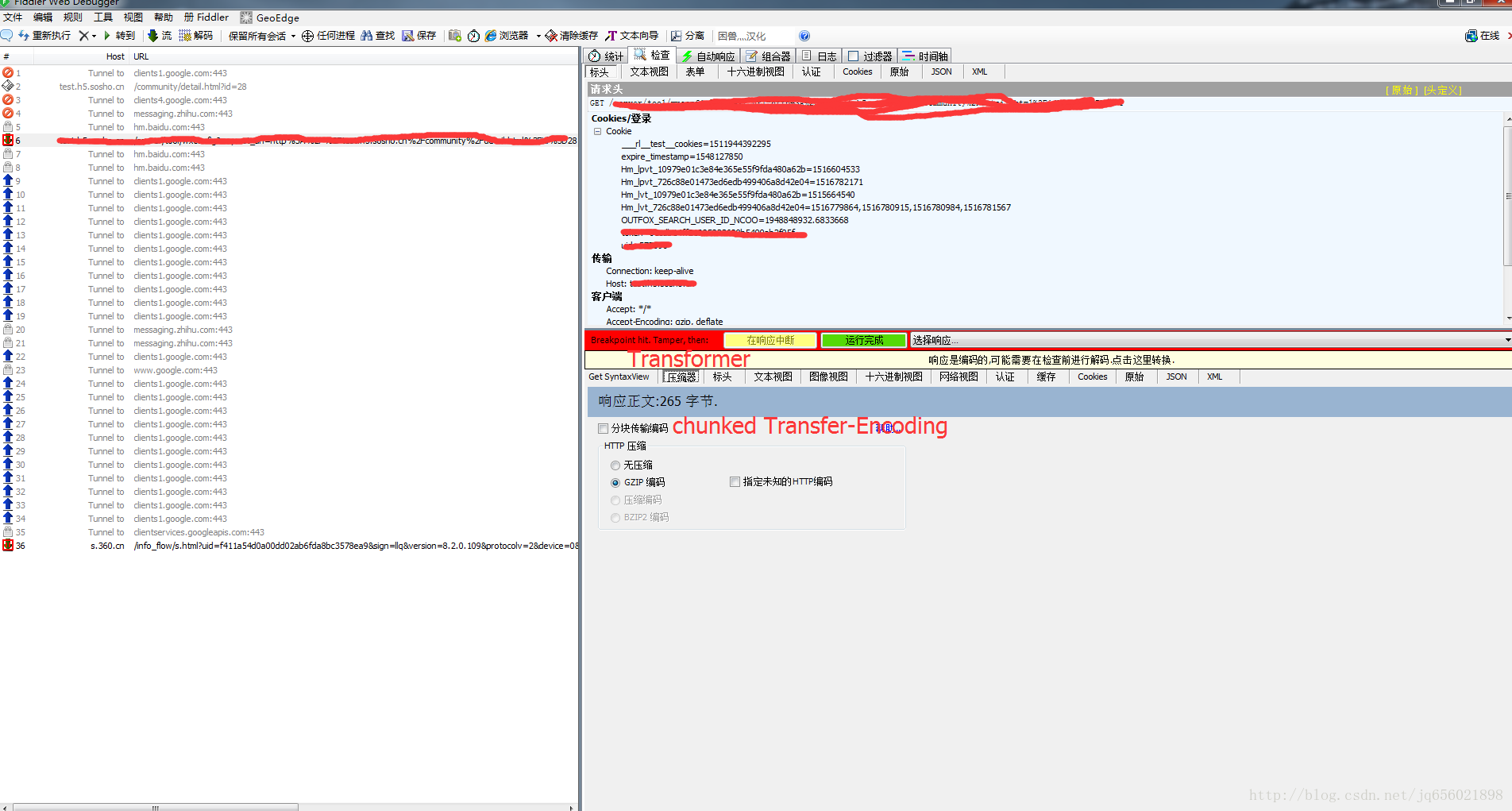
Task: Click the Tearoff (分离) toolbar icon
Action: tap(676, 36)
